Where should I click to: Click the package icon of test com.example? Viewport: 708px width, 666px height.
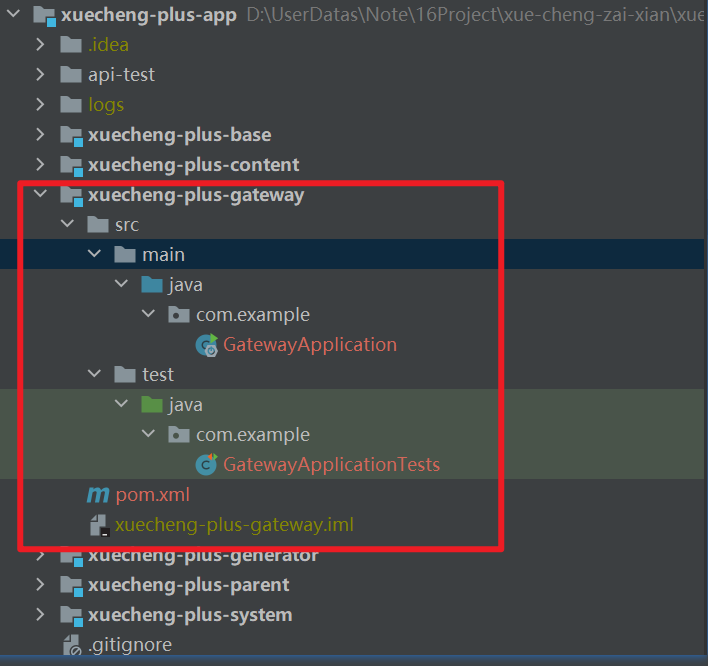tap(179, 434)
